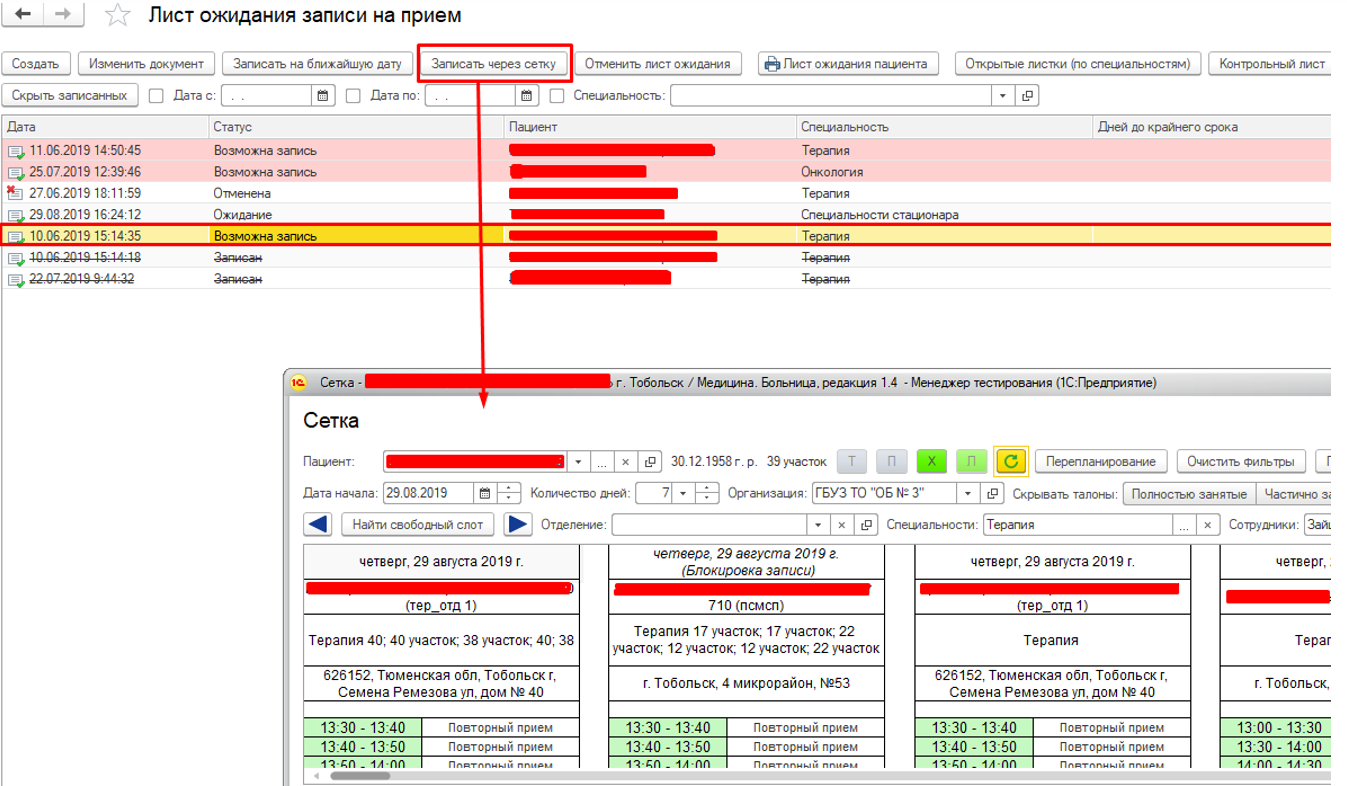
Task: Click the Найти свободный слот button
Action: point(418,524)
